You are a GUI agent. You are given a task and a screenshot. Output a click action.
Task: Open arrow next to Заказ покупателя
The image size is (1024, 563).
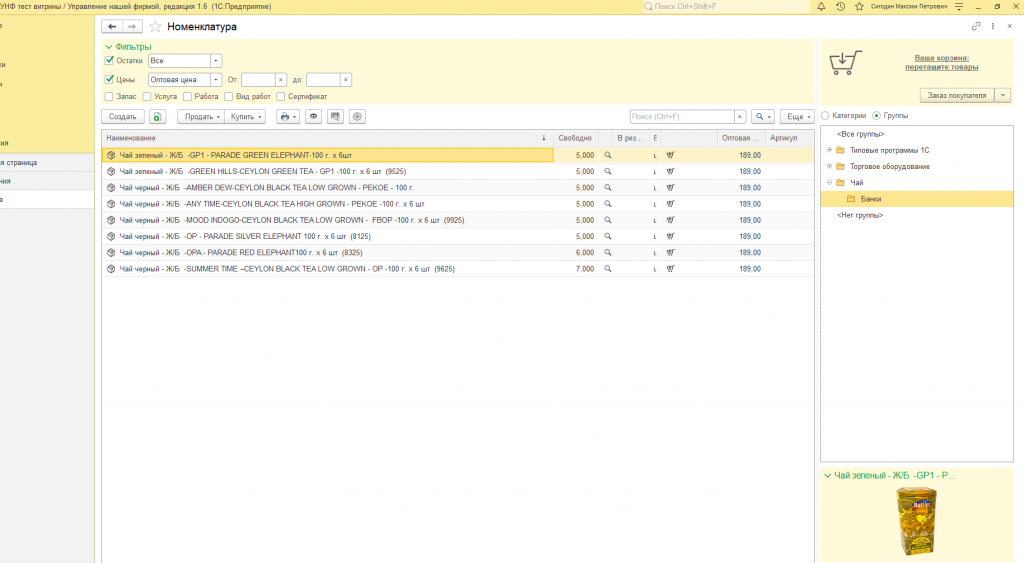(x=1003, y=95)
